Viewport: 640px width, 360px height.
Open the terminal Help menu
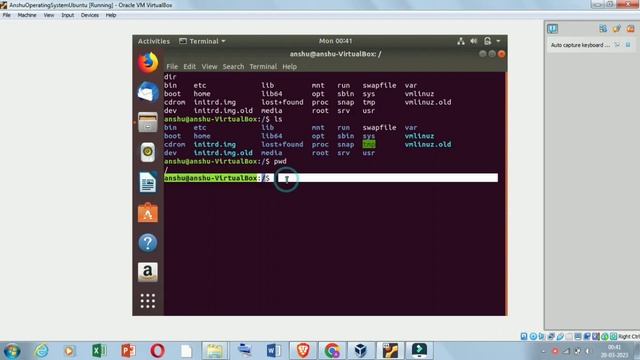tap(289, 67)
